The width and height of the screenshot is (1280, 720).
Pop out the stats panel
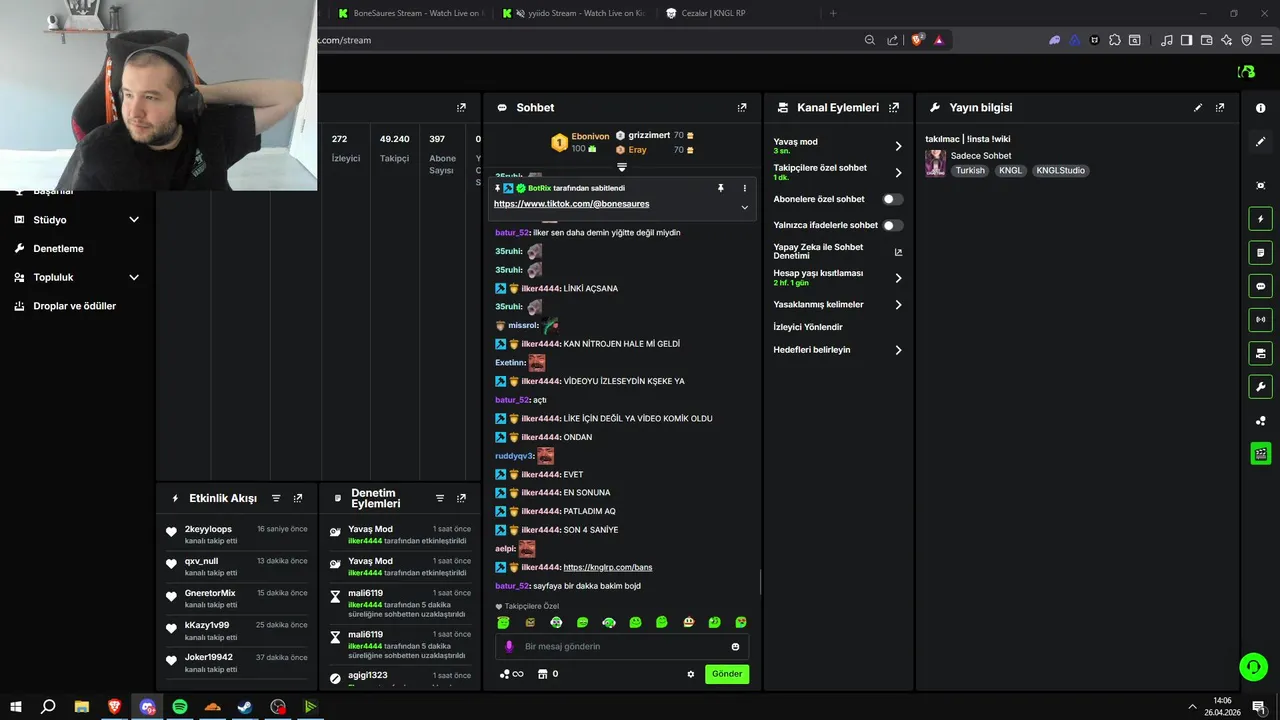[x=461, y=108]
